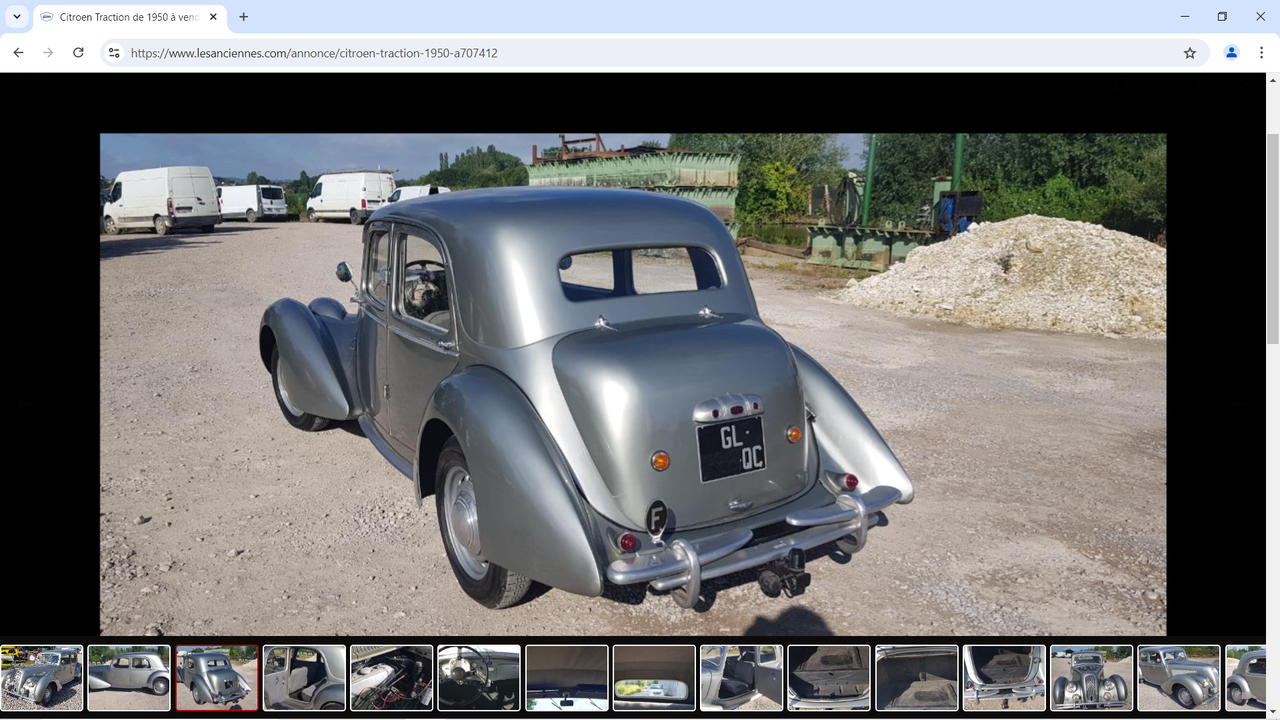
Task: Select first thumbnail showing front three-quarter view
Action: pos(41,678)
